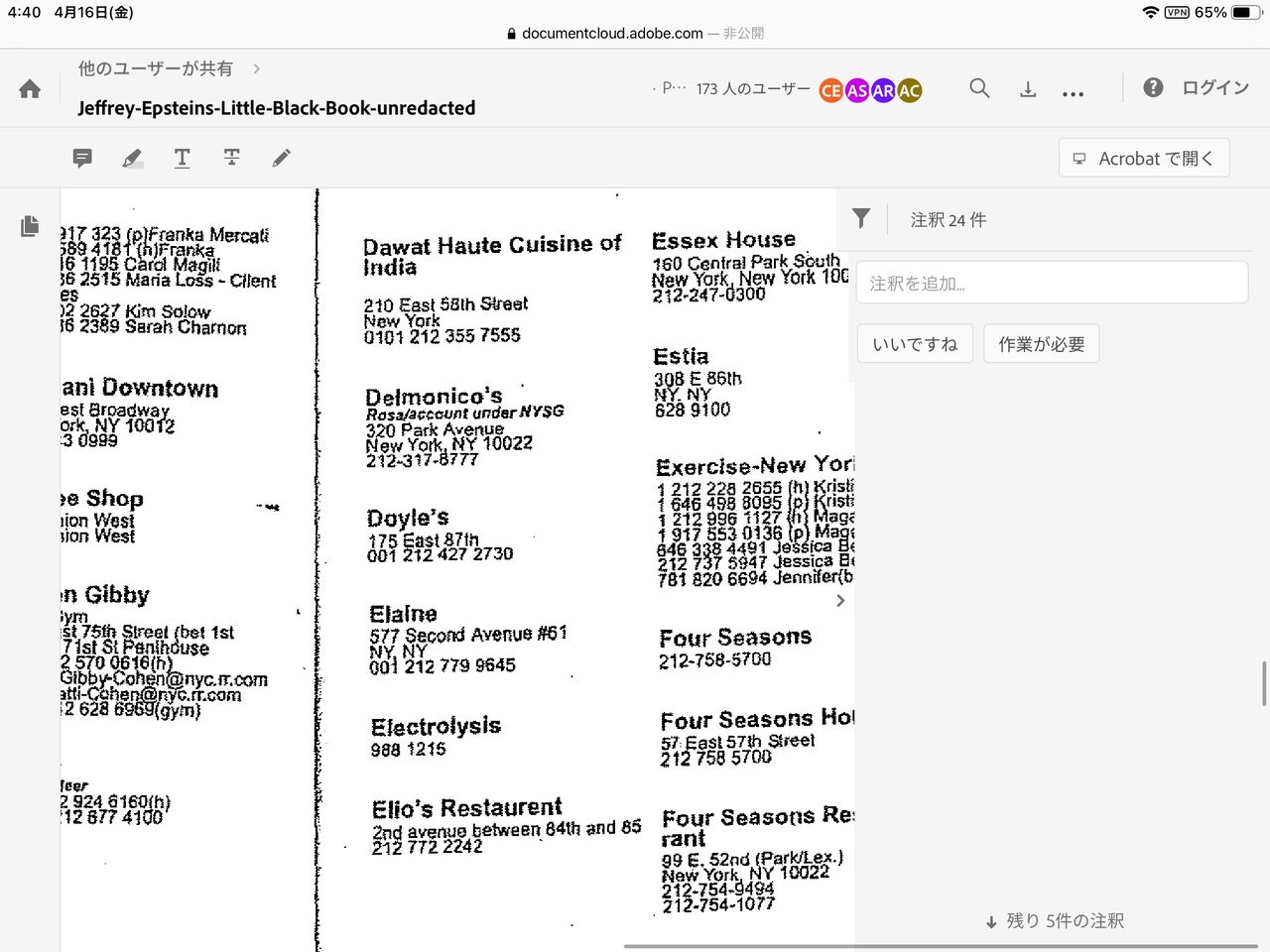Open the three-dot more options menu

(1073, 93)
